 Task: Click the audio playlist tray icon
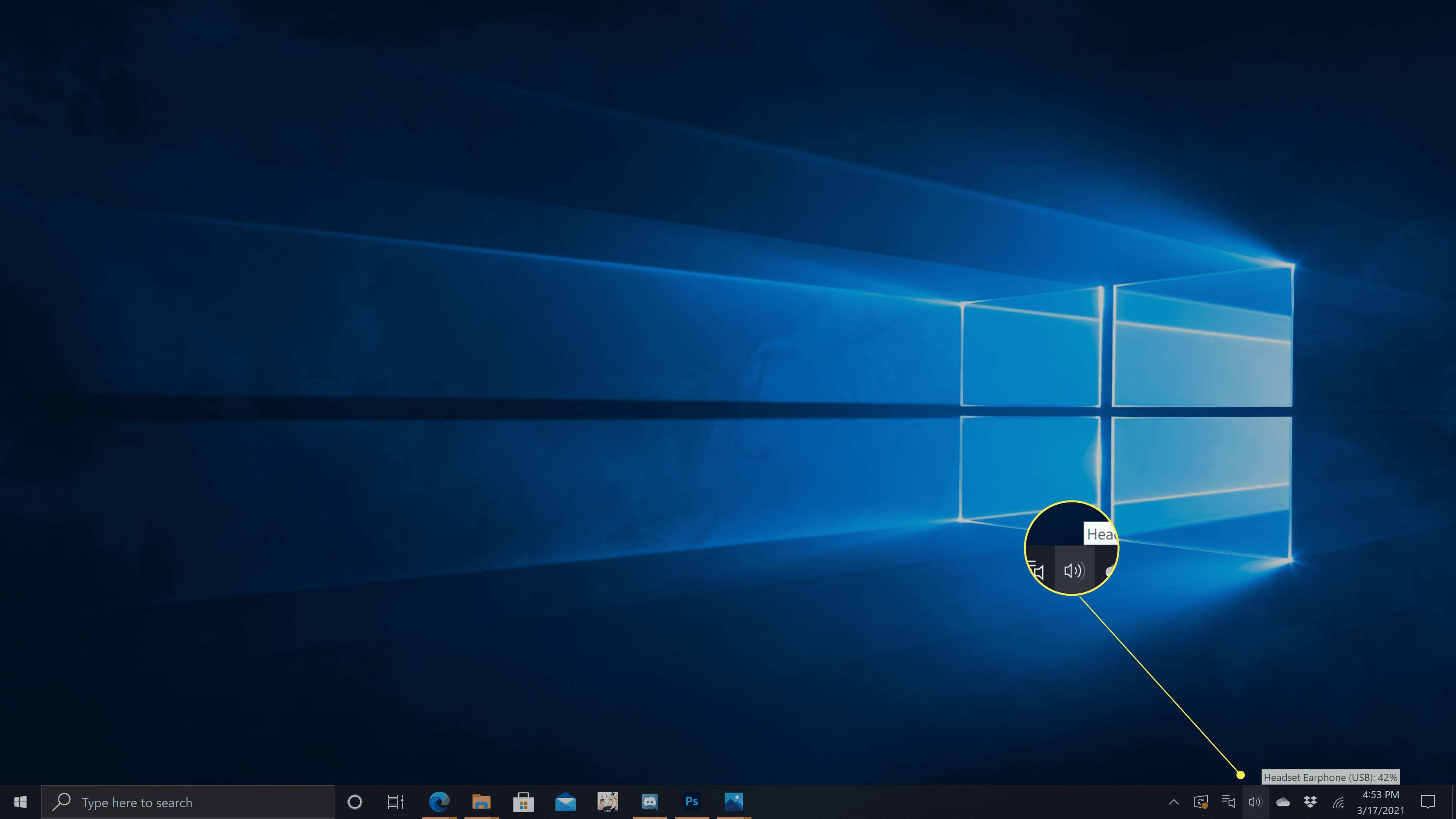click(x=1228, y=802)
